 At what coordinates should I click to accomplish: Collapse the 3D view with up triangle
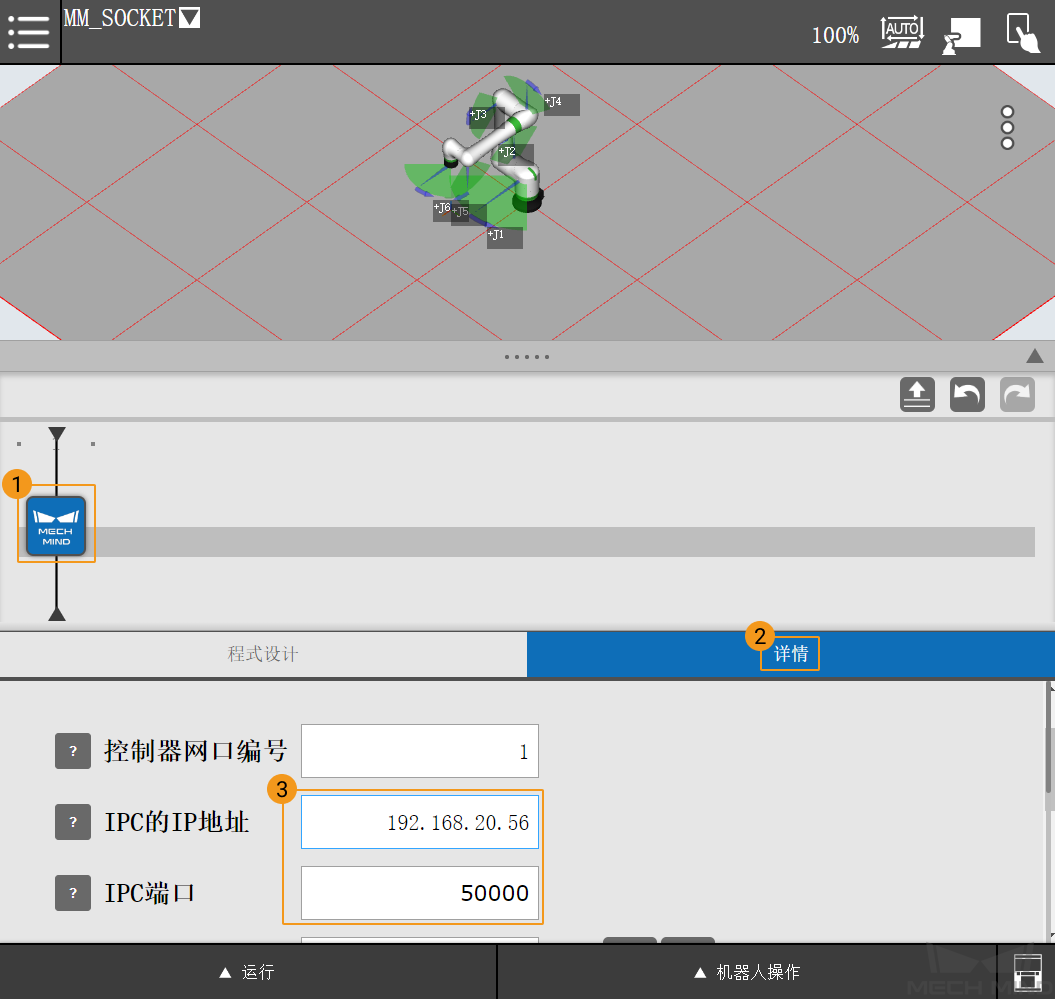1034,356
